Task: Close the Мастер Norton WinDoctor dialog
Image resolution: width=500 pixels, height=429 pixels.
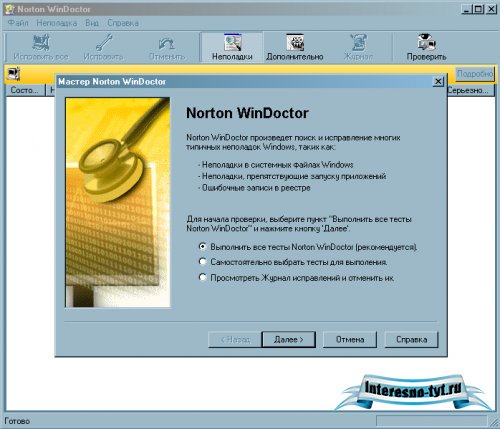Action: coord(438,81)
